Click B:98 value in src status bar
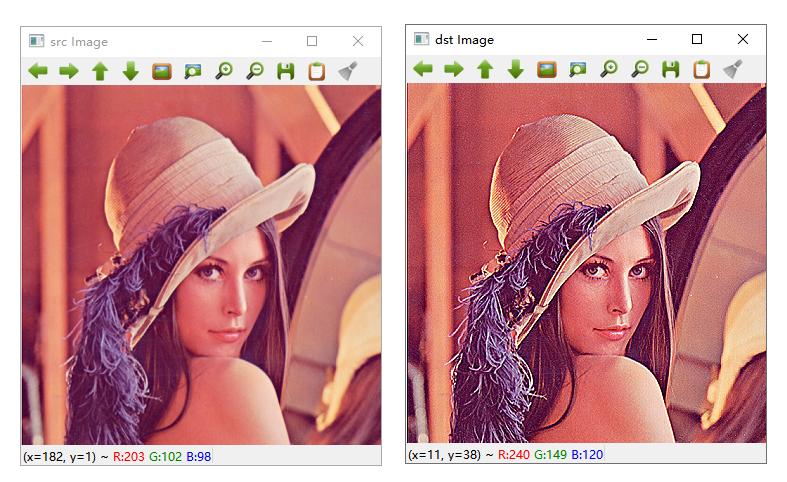 199,457
